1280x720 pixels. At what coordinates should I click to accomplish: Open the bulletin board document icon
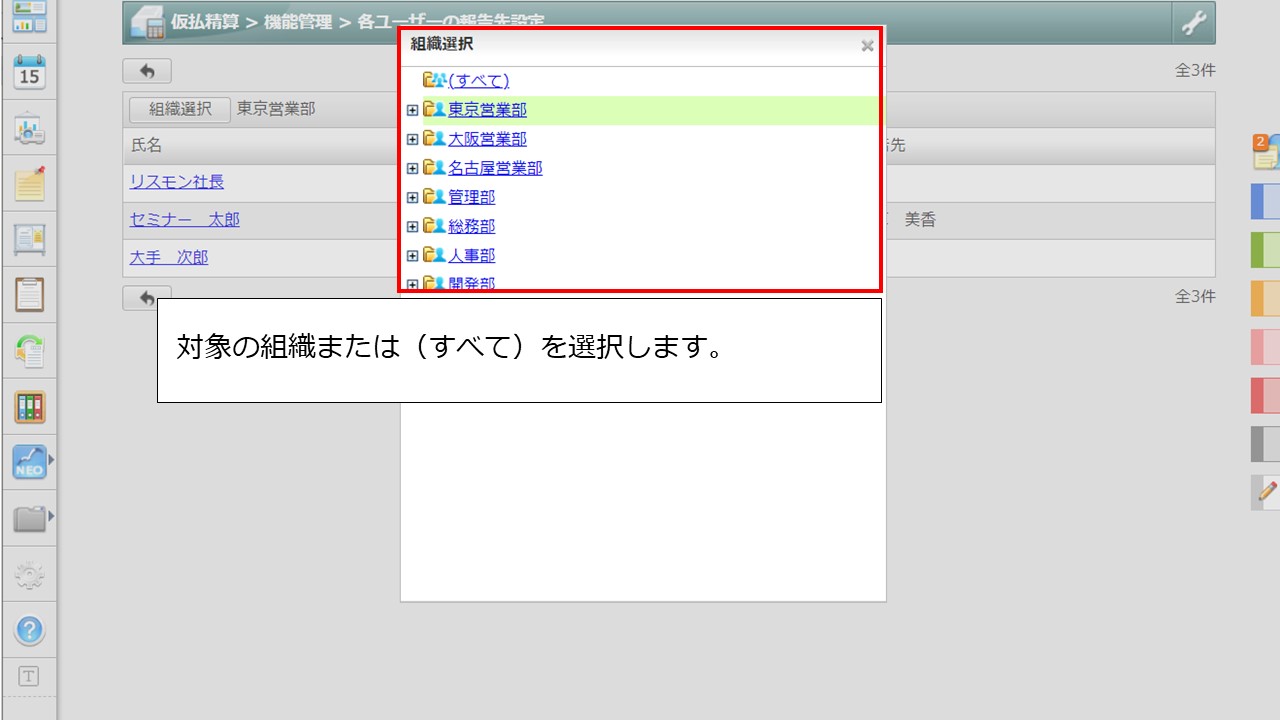(x=29, y=240)
